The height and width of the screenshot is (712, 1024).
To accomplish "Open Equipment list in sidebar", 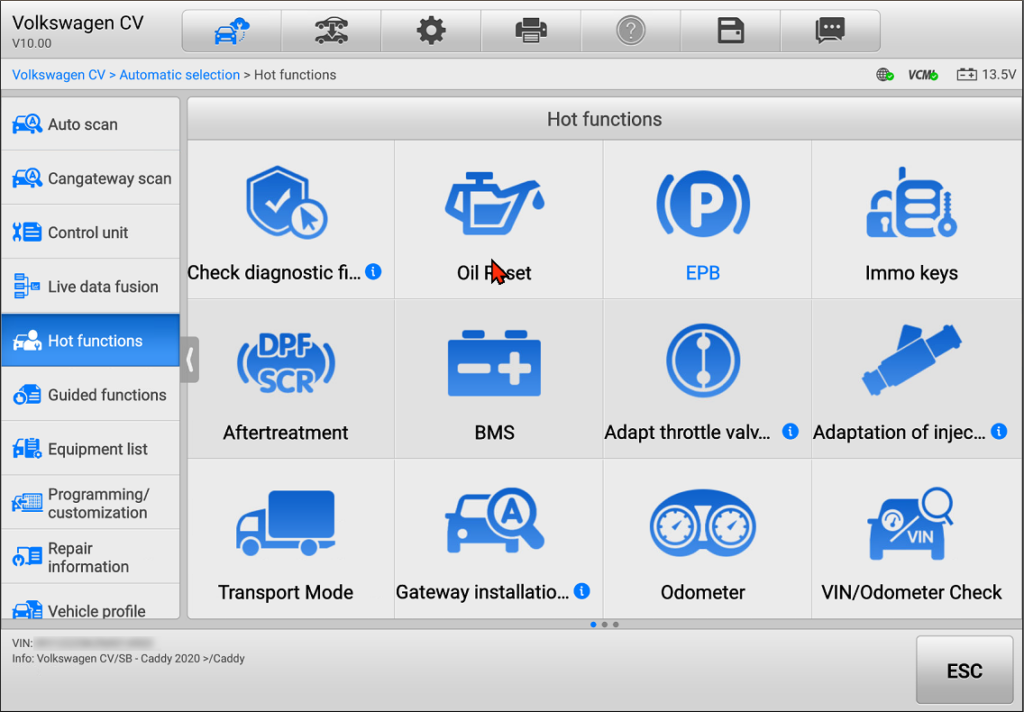I will pos(90,449).
